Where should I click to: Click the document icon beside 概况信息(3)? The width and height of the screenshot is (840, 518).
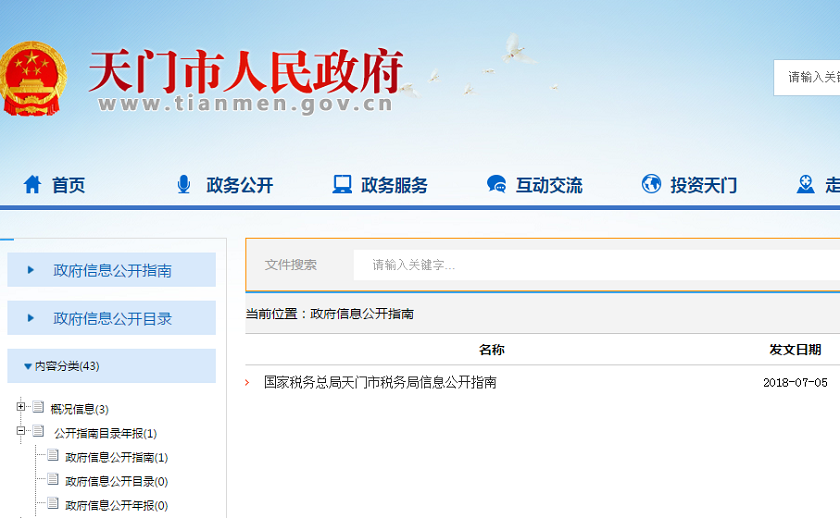(x=38, y=408)
